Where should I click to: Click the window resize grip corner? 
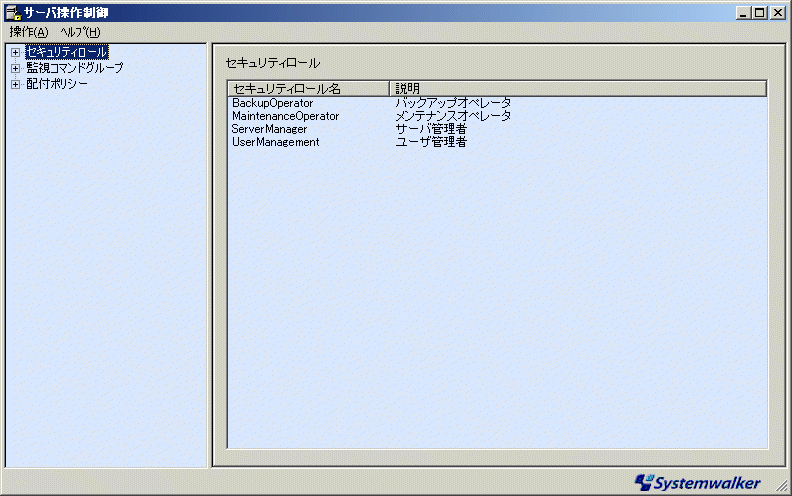coord(782,486)
